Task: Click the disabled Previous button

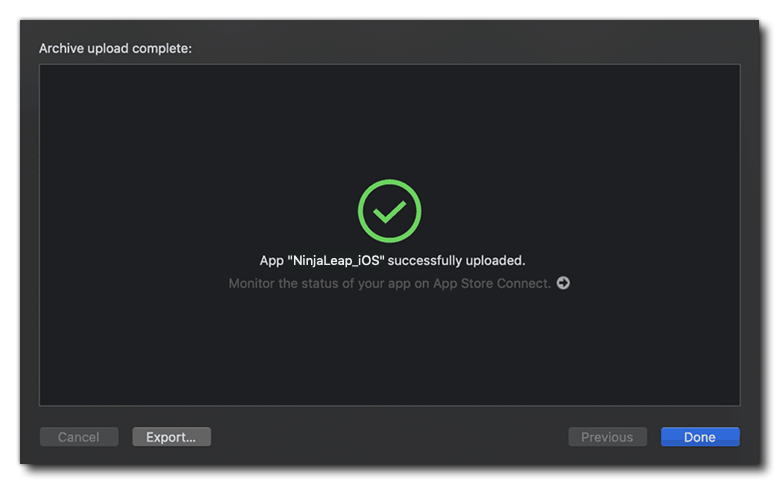Action: point(607,437)
